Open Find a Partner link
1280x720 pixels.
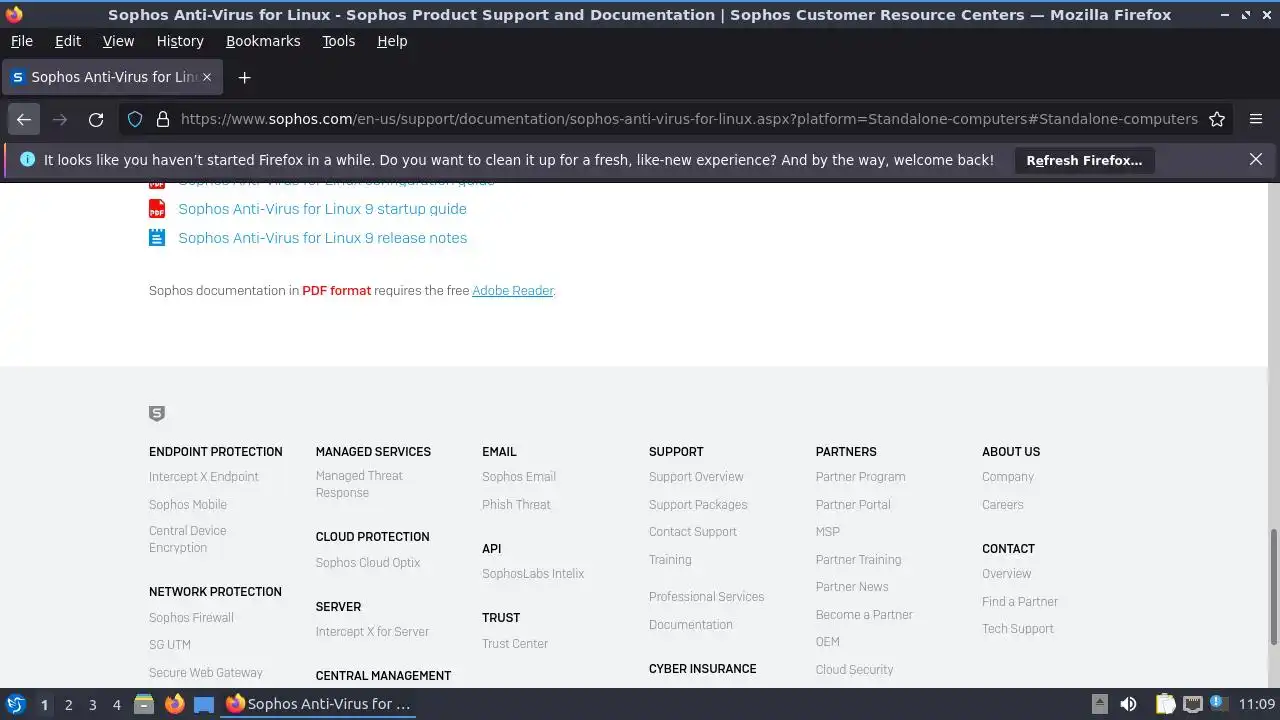pos(1020,602)
